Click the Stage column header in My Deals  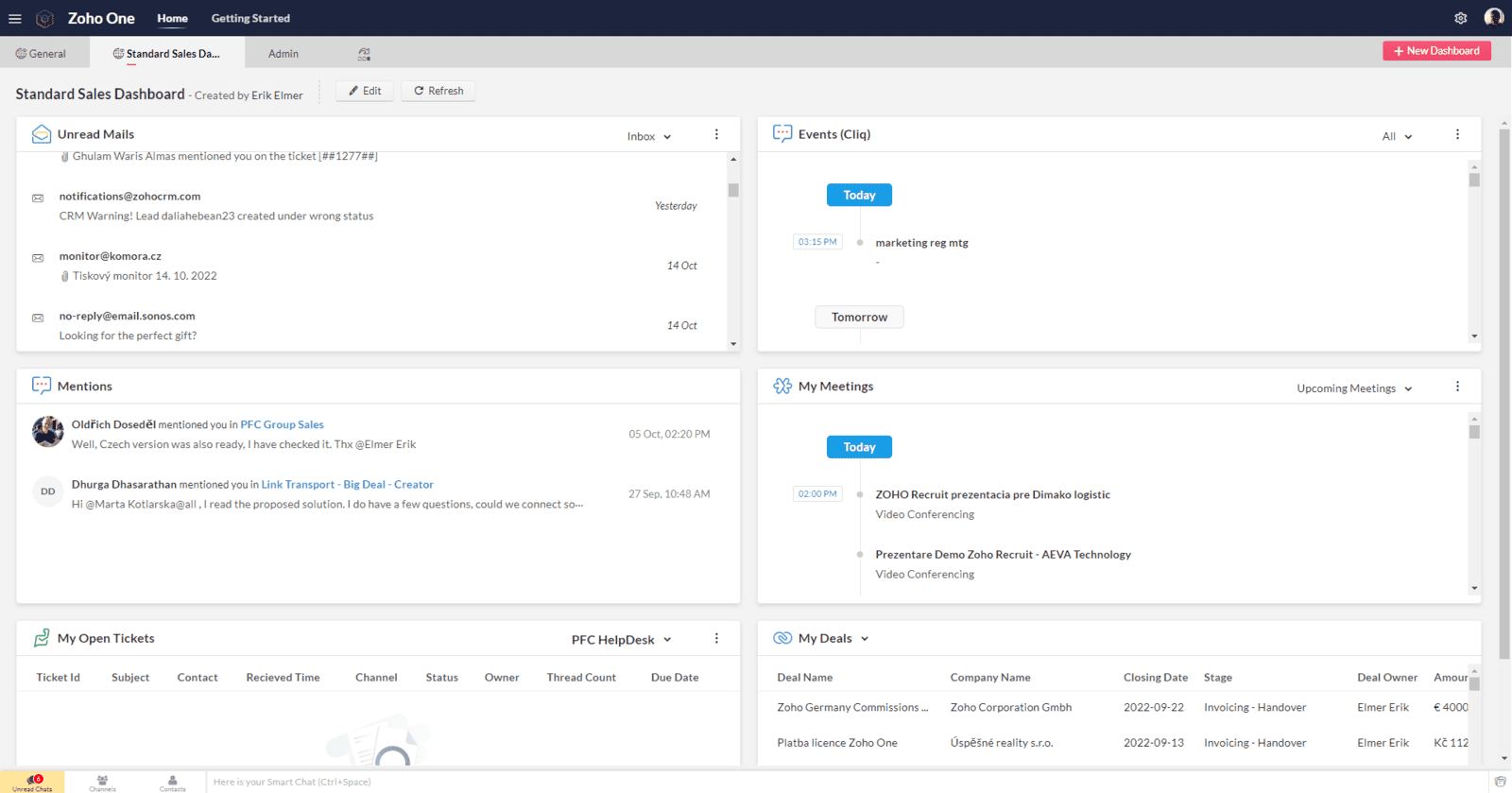pos(1217,678)
